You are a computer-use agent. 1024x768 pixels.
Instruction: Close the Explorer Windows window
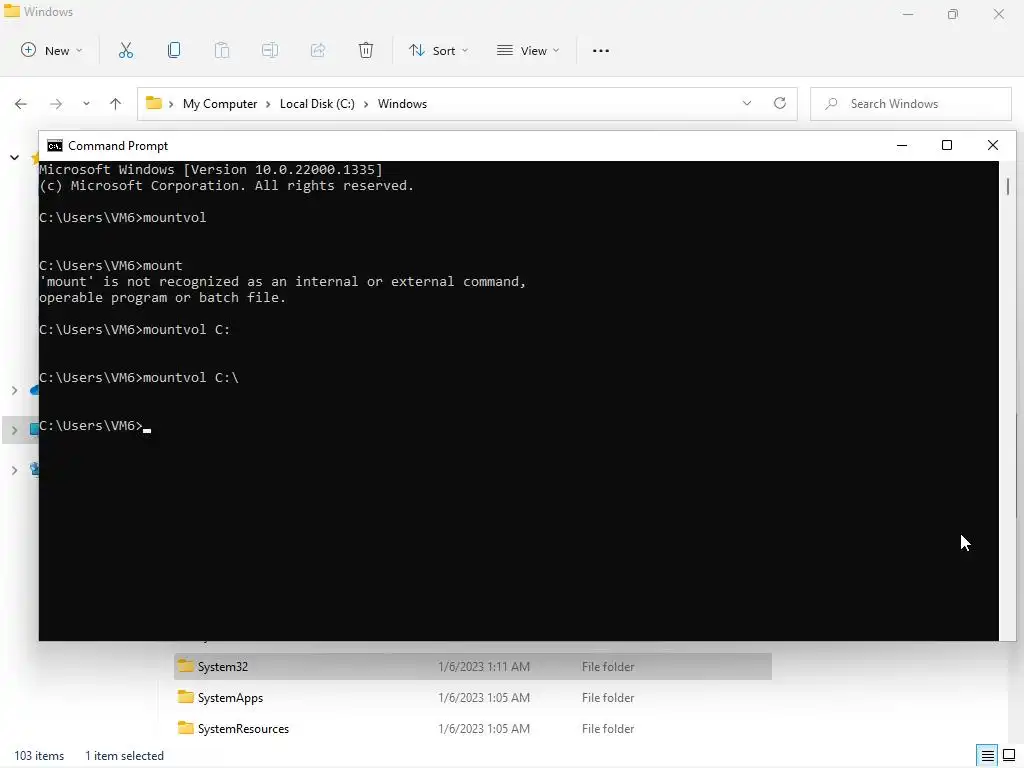coord(999,14)
